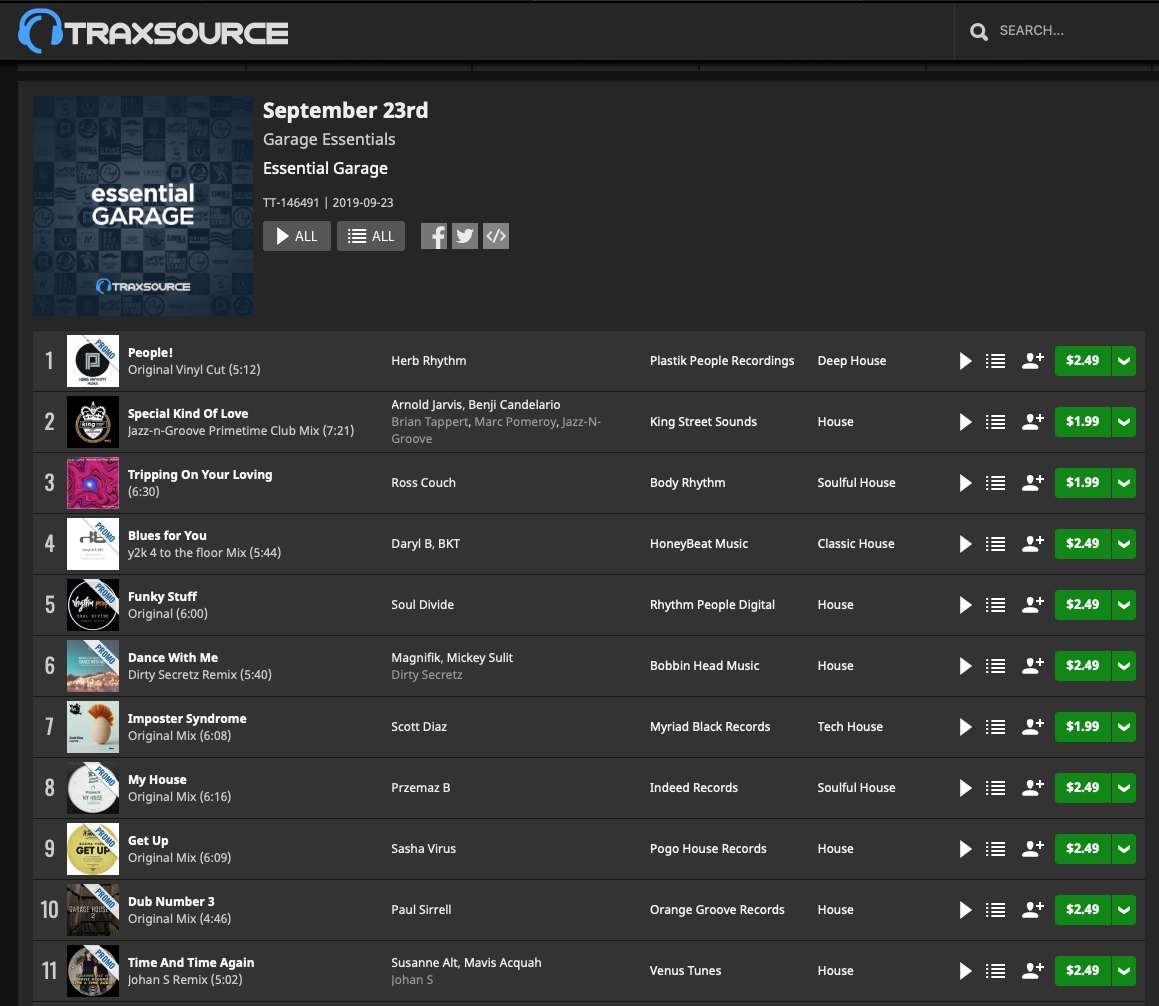The height and width of the screenshot is (1006, 1159).
Task: Expand purchase options for People!
Action: point(1124,361)
